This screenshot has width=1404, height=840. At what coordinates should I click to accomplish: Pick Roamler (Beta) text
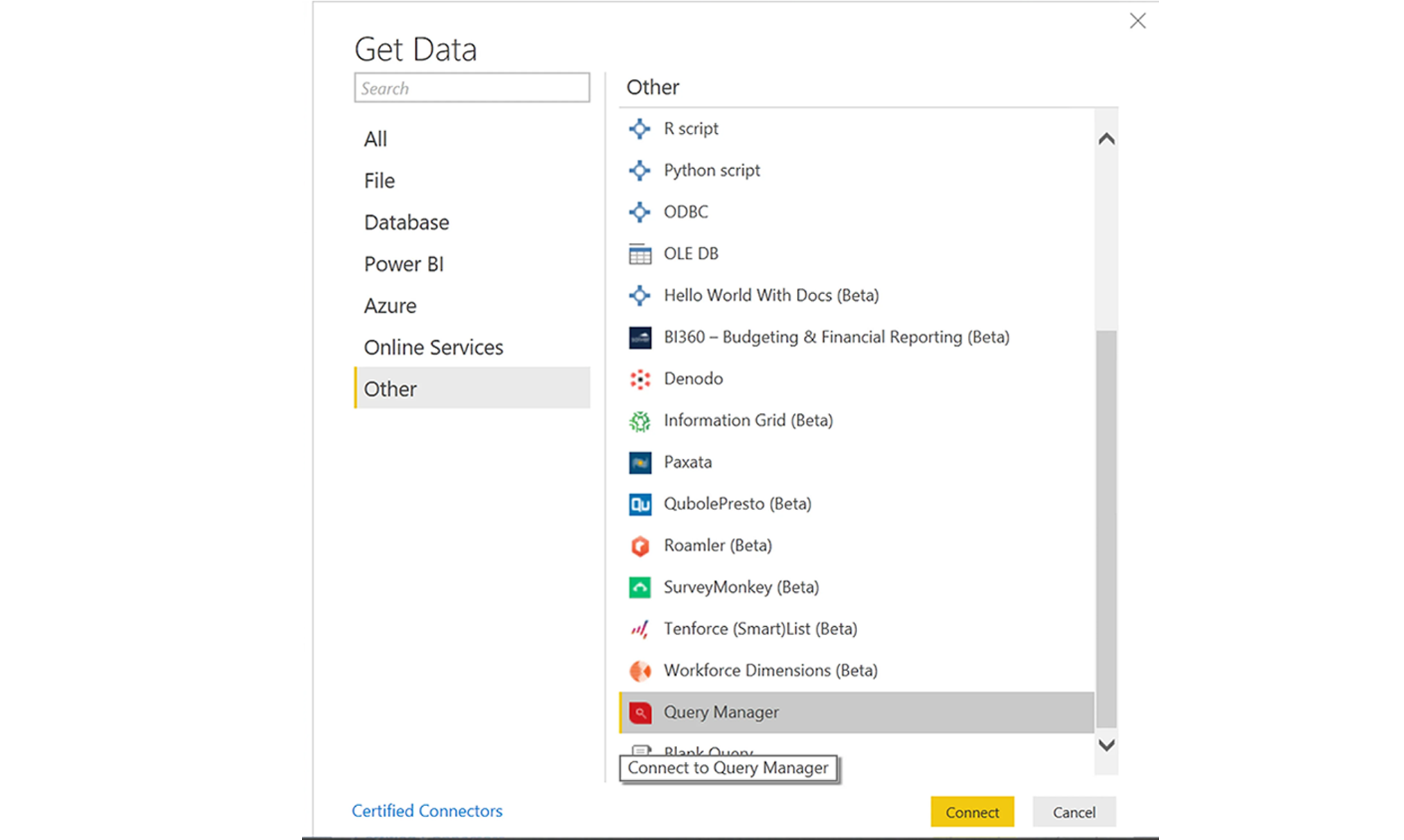click(x=718, y=545)
